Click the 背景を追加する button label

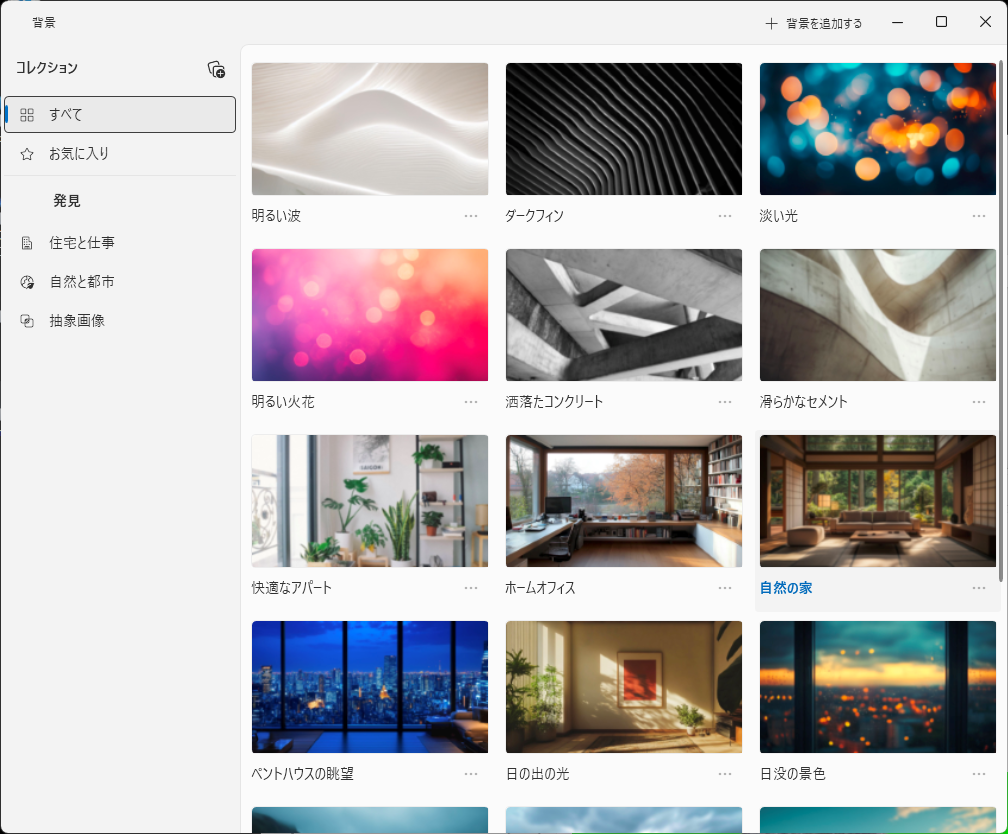(824, 24)
